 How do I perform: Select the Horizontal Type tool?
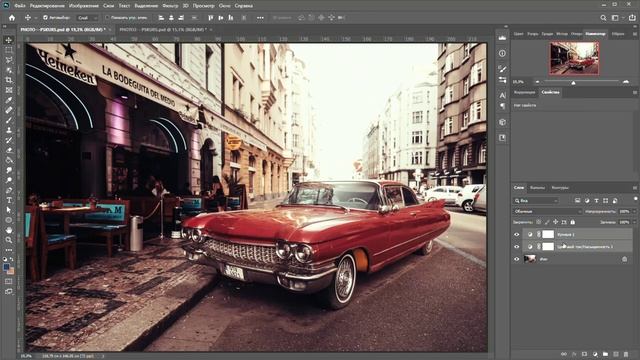click(9, 200)
